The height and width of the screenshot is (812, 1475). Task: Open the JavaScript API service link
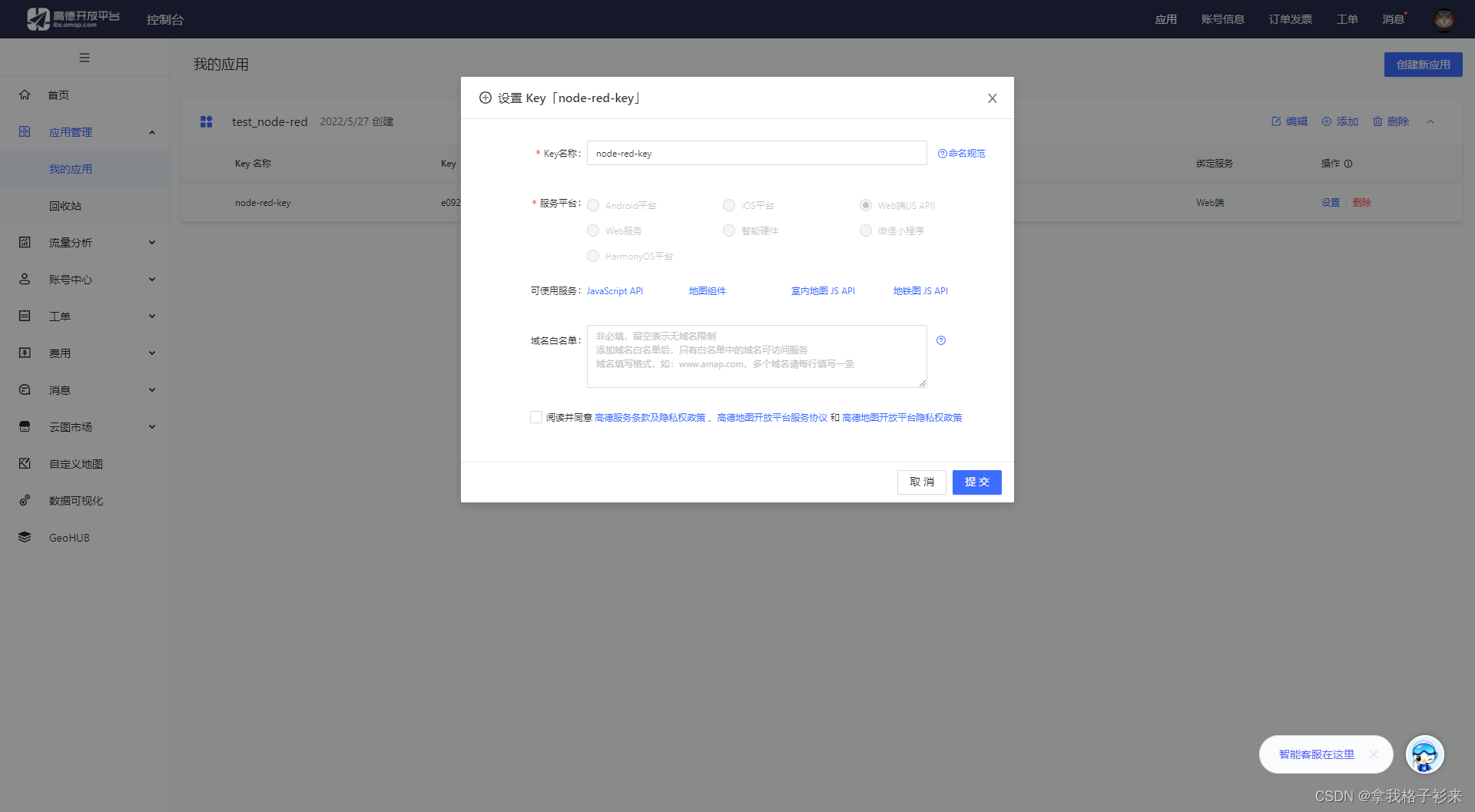(615, 291)
